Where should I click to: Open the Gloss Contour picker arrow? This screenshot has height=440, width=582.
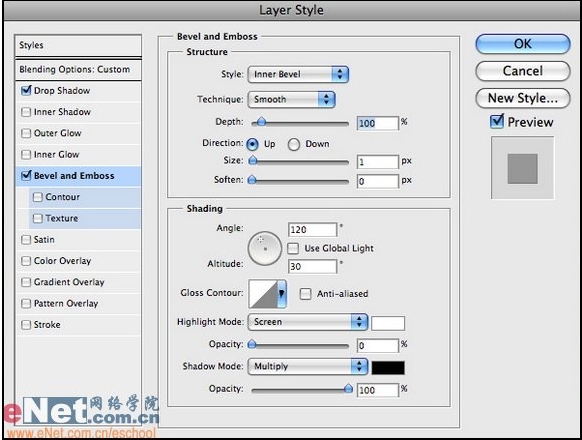click(x=282, y=294)
